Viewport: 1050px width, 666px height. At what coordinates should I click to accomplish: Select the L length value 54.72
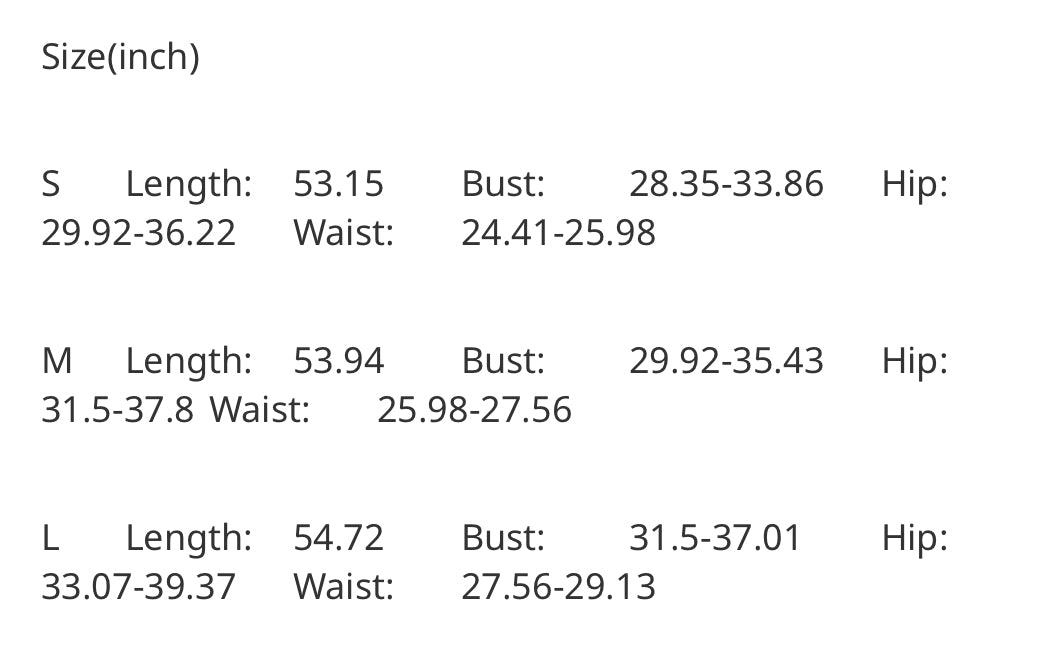338,538
